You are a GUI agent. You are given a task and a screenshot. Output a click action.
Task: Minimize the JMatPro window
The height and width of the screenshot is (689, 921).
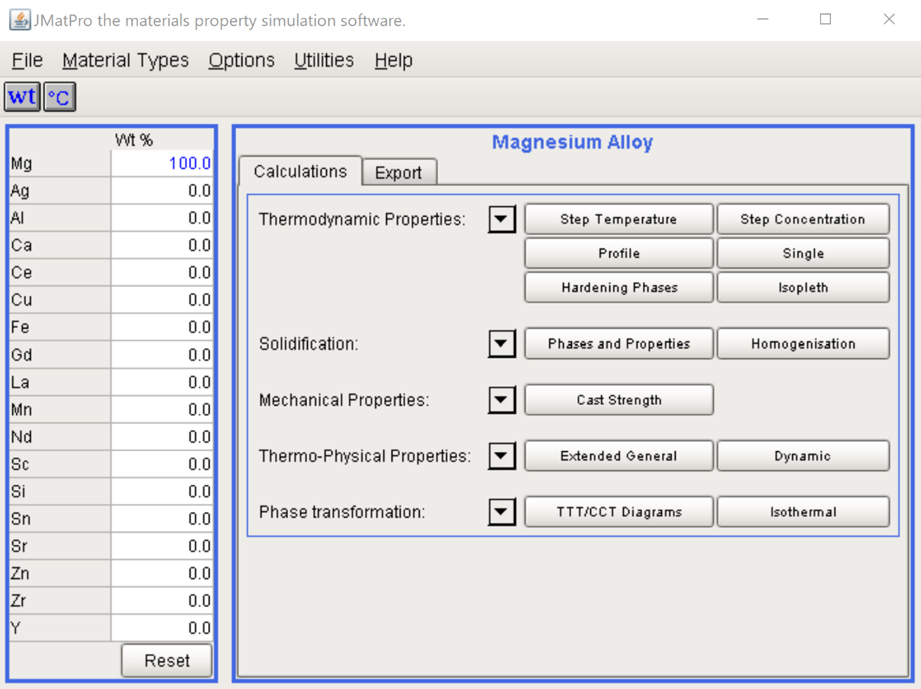762,19
